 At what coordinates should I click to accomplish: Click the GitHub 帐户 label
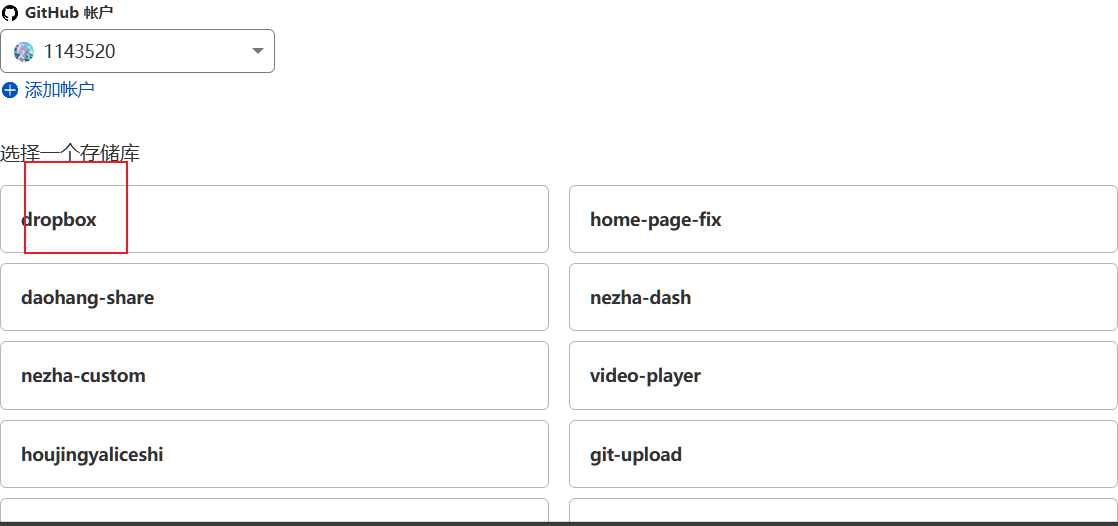69,13
